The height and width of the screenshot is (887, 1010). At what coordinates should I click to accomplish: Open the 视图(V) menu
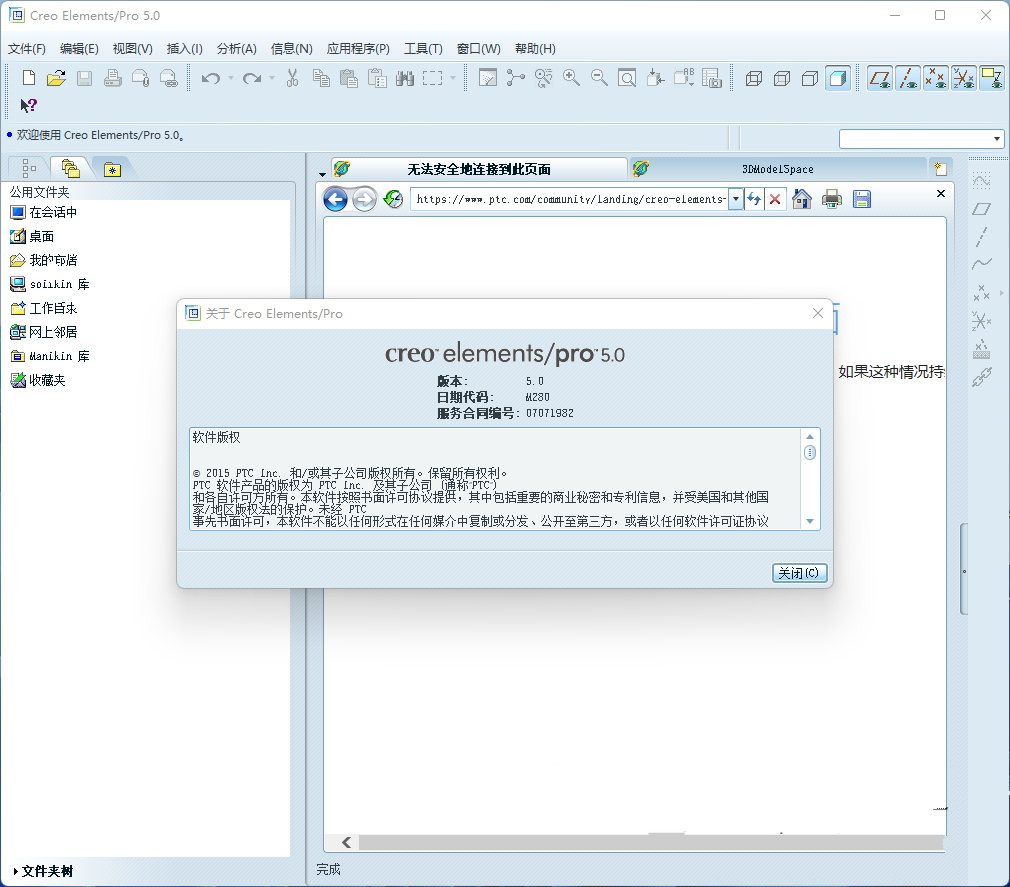[x=133, y=49]
